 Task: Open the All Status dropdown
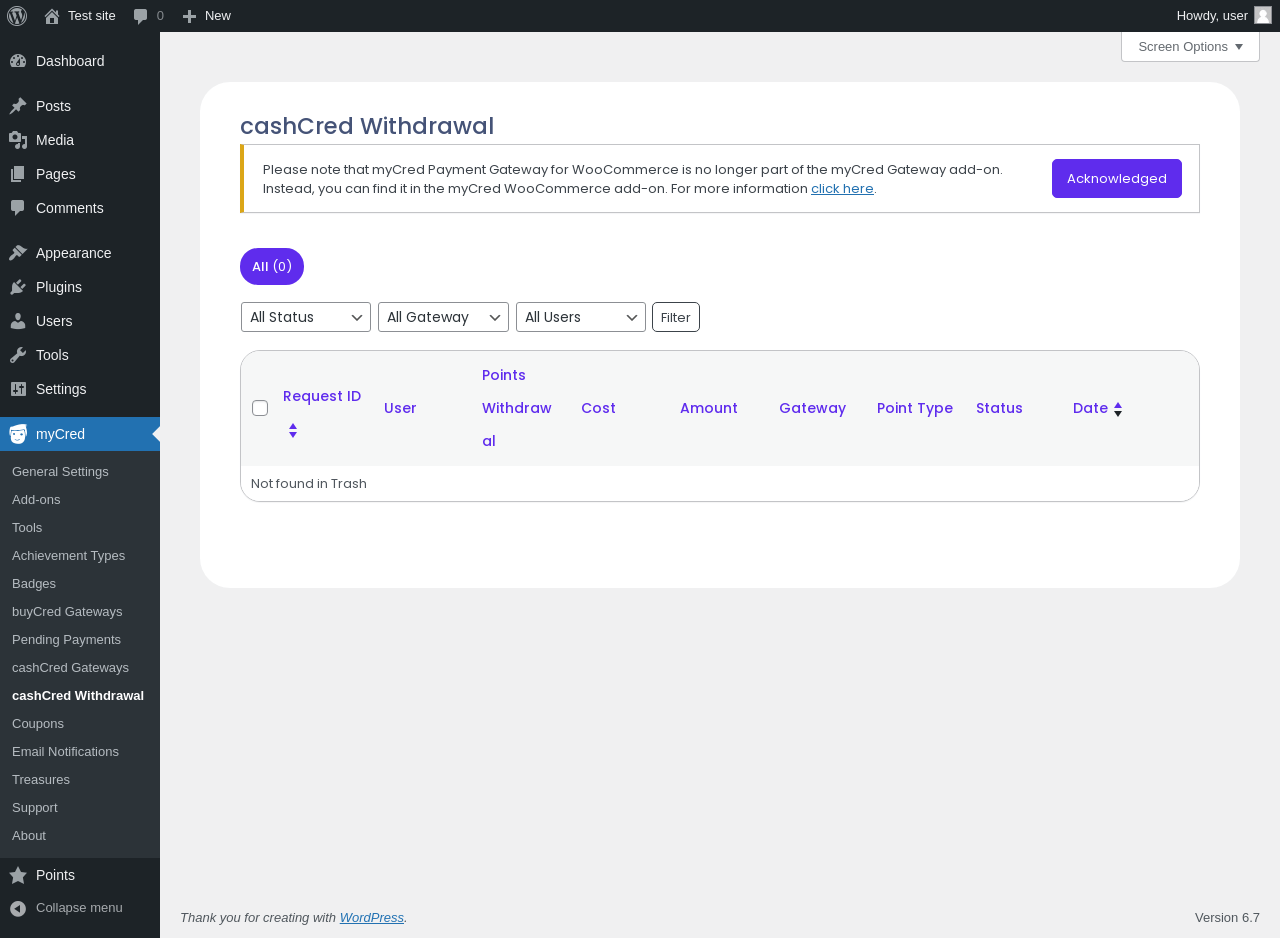tap(306, 317)
